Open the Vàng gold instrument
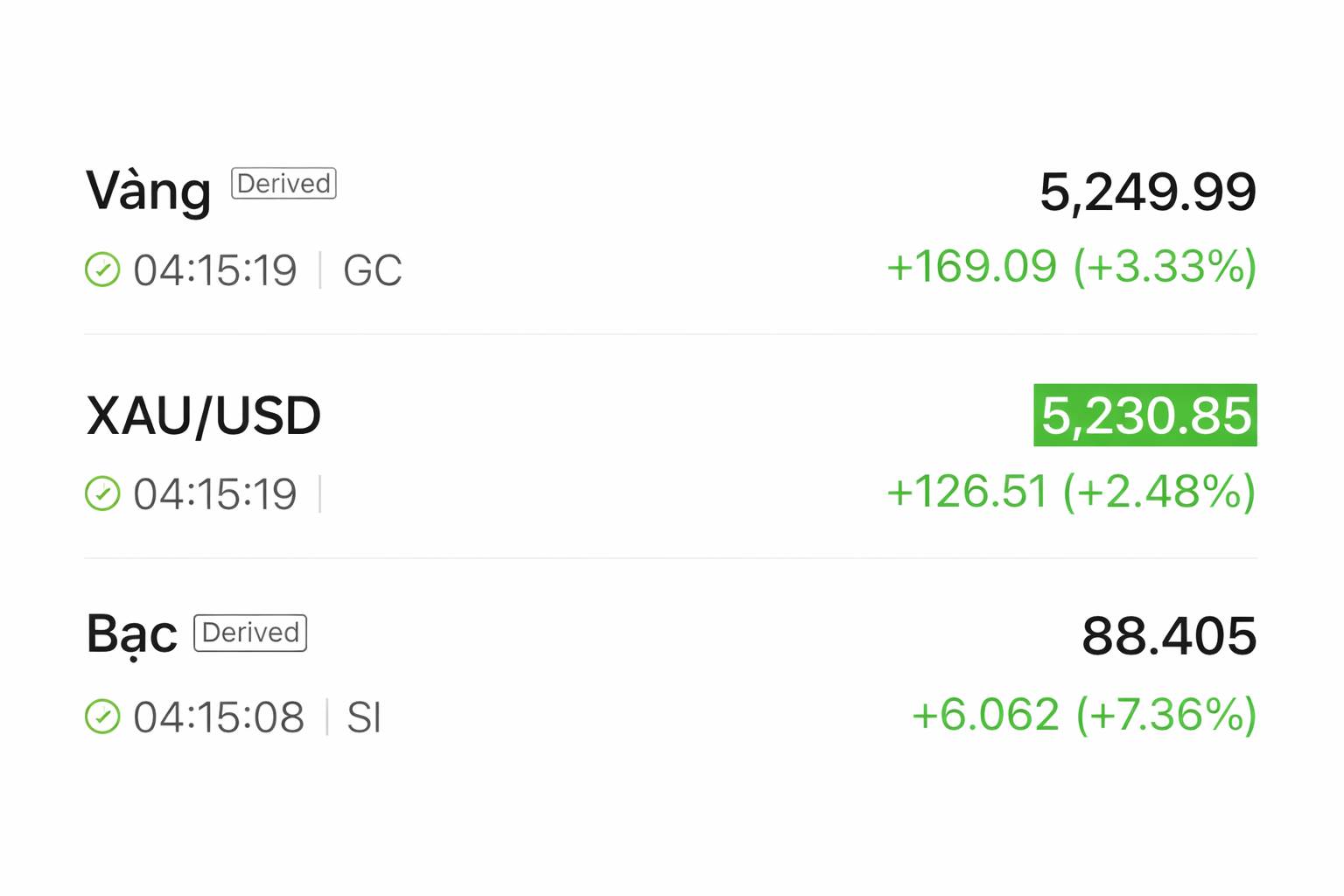This screenshot has height=896, width=1344. pos(148,190)
